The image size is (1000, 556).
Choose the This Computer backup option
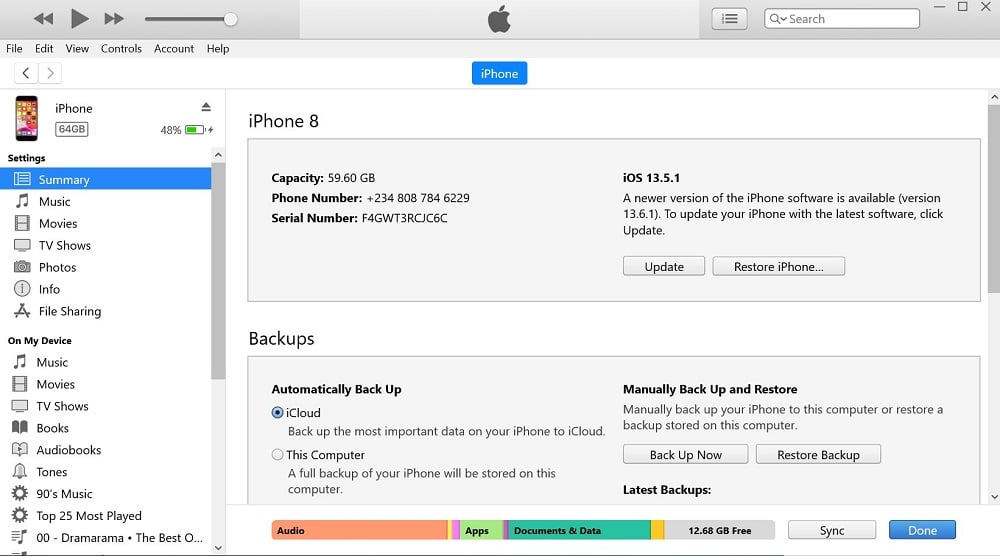tap(277, 455)
